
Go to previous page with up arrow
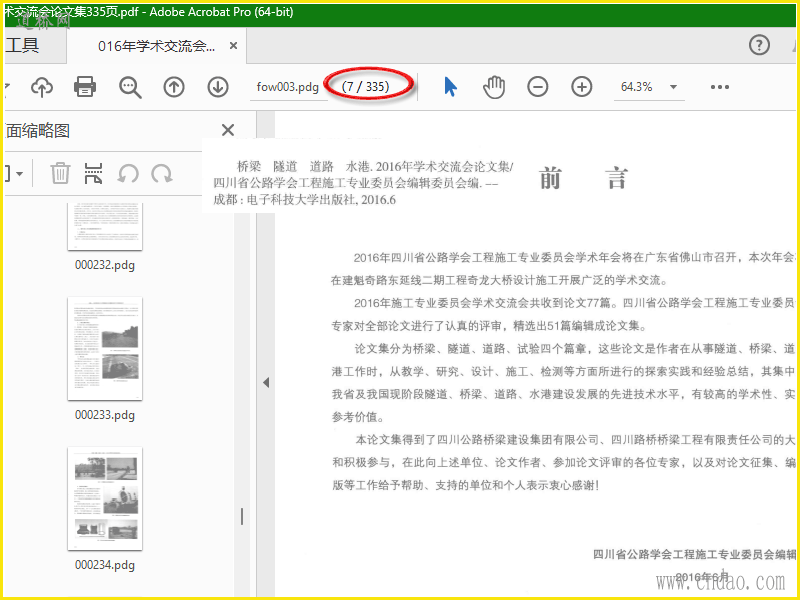(x=174, y=87)
